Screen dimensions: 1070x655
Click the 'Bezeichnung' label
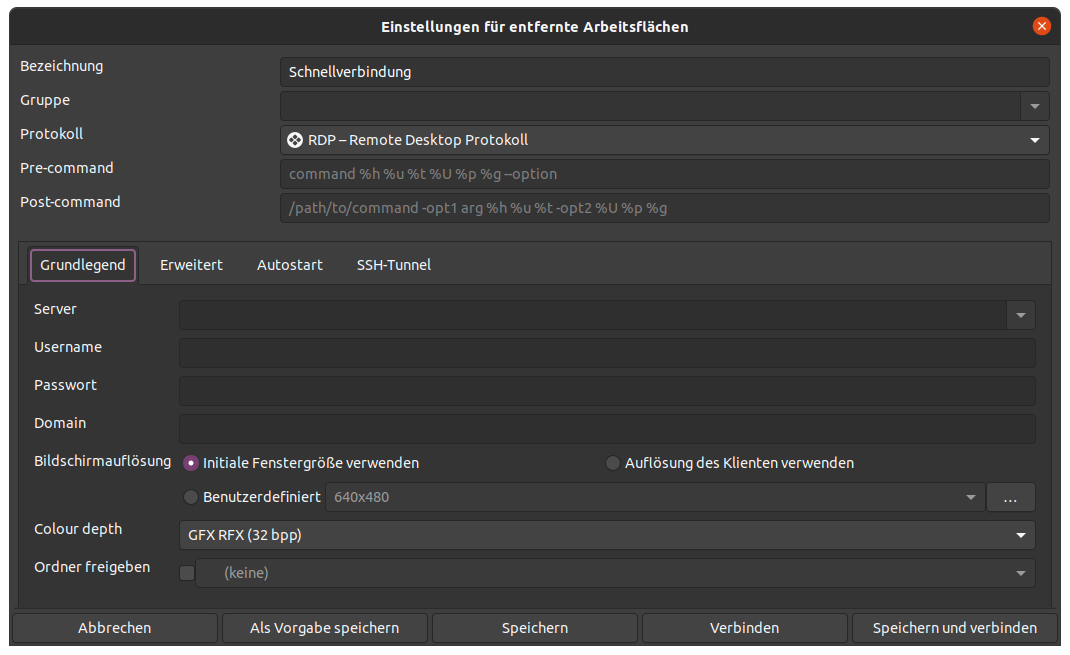[x=61, y=66]
